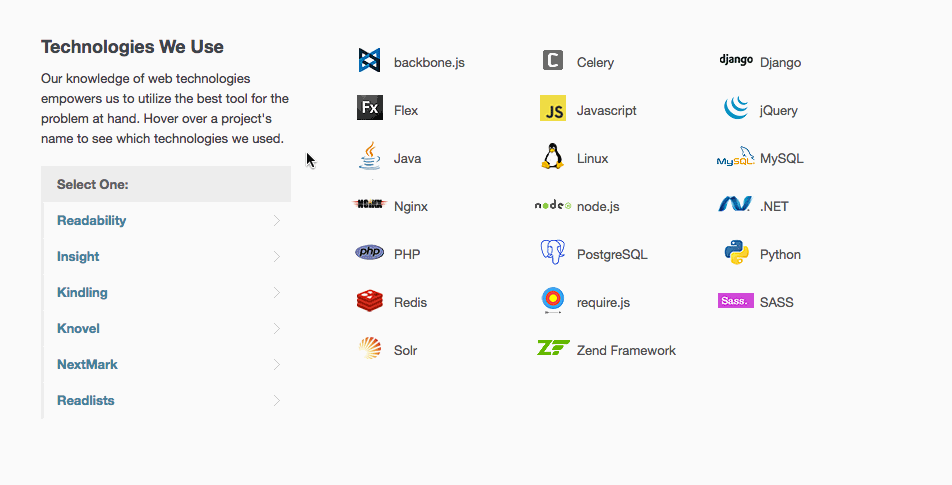952x485 pixels.
Task: Expand the Insight row chevron
Action: [276, 256]
